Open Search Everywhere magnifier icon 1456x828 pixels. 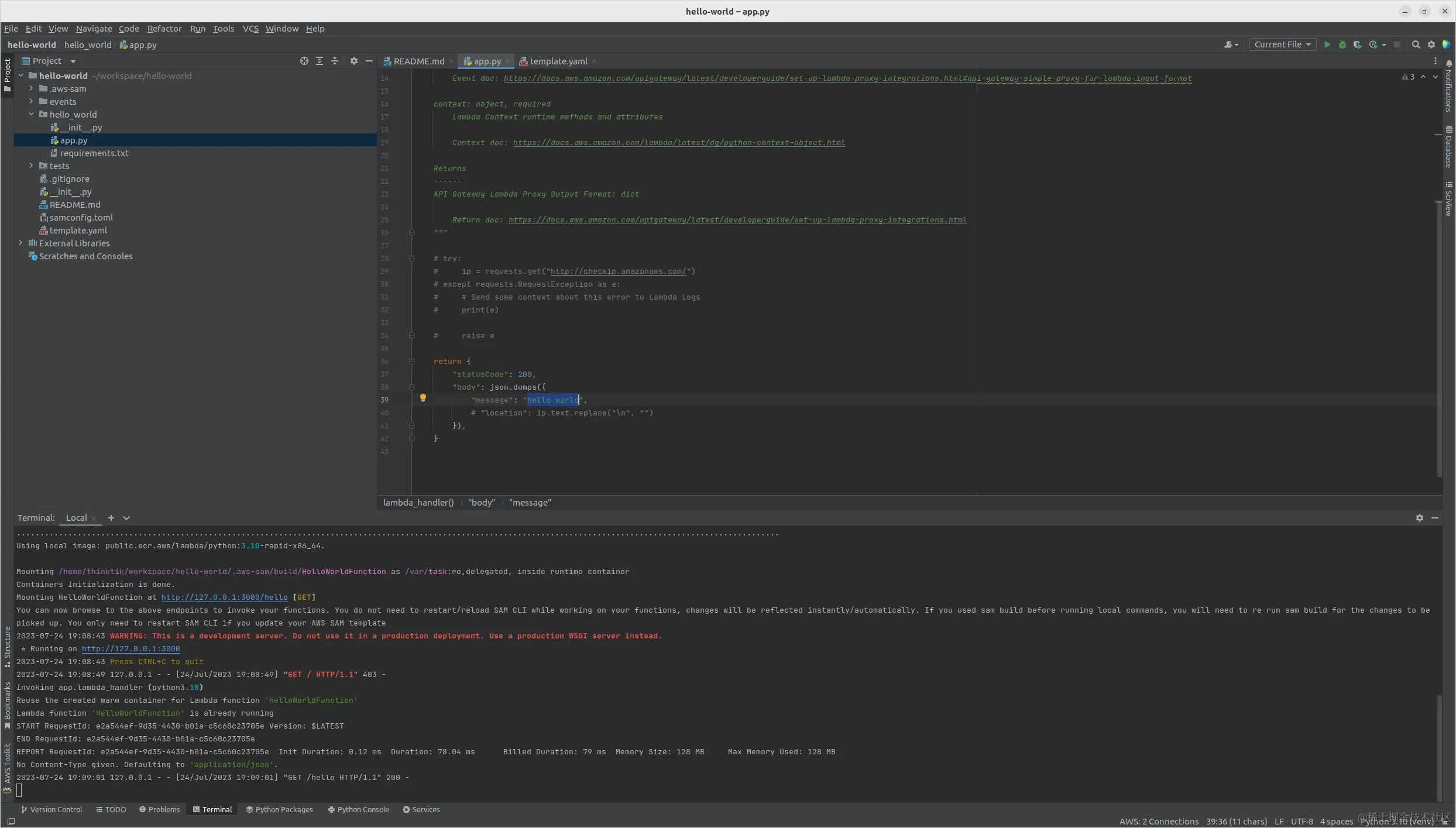click(x=1416, y=44)
